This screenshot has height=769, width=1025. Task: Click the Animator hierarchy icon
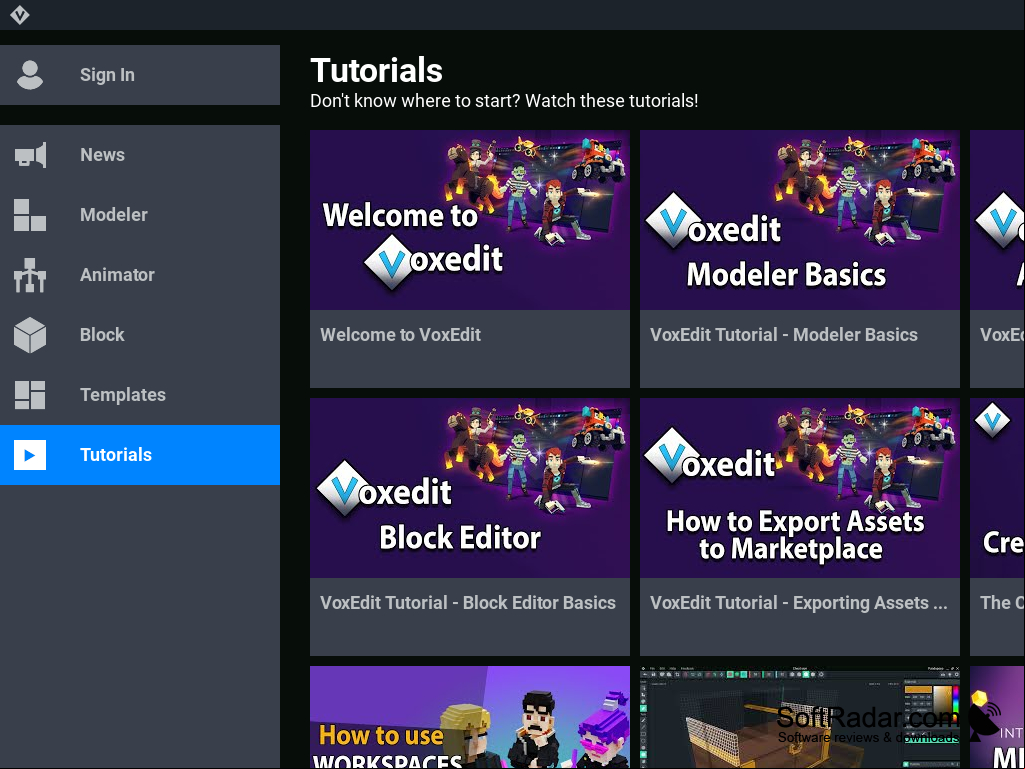pos(30,275)
